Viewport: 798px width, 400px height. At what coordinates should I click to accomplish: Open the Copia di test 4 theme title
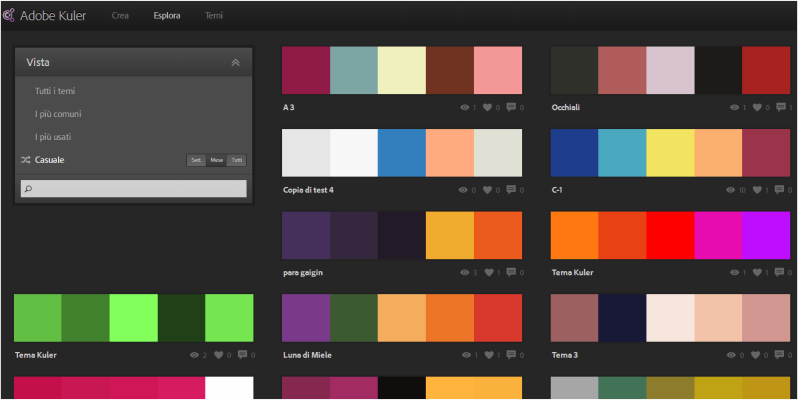pyautogui.click(x=308, y=190)
